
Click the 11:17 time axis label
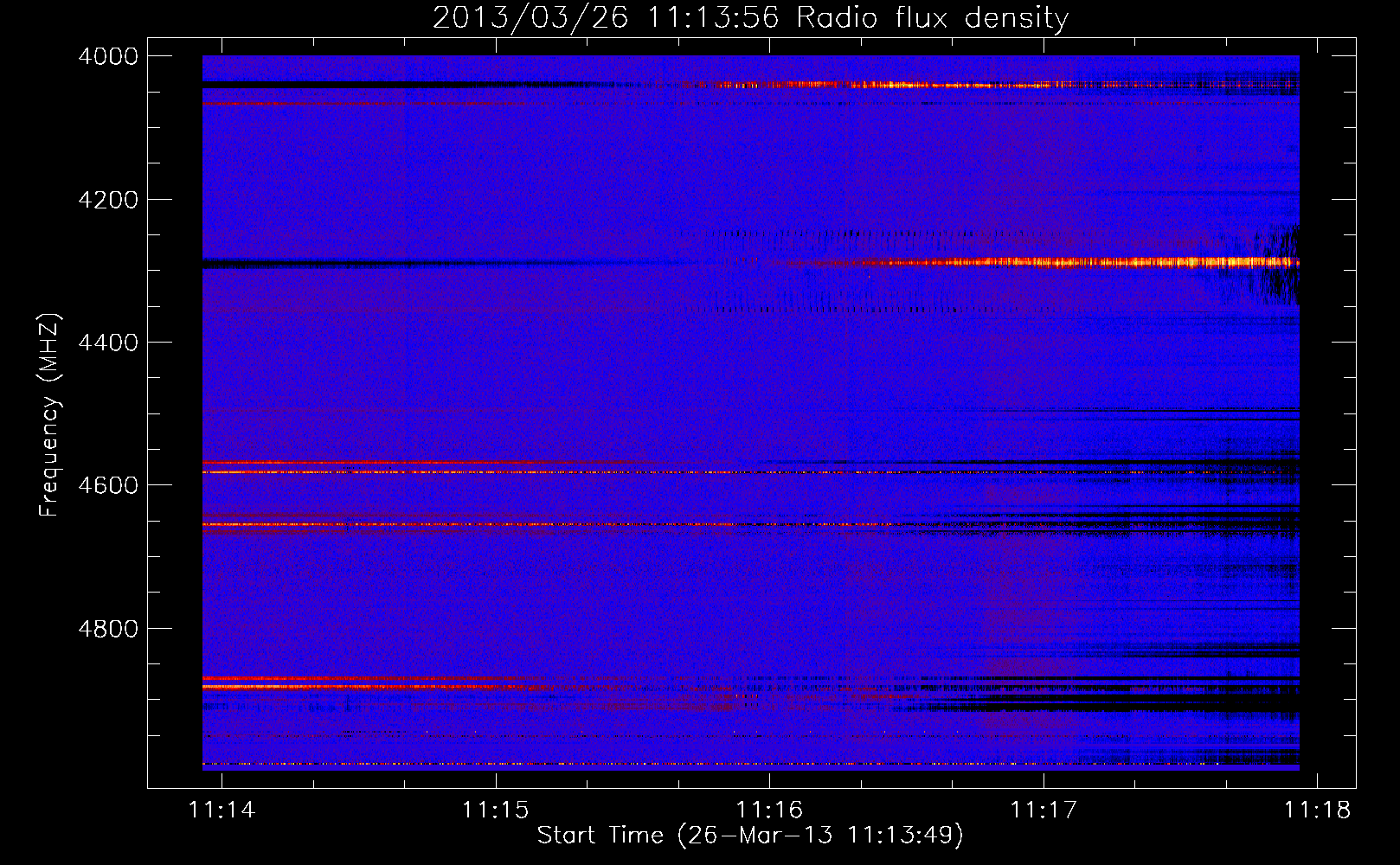1044,810
